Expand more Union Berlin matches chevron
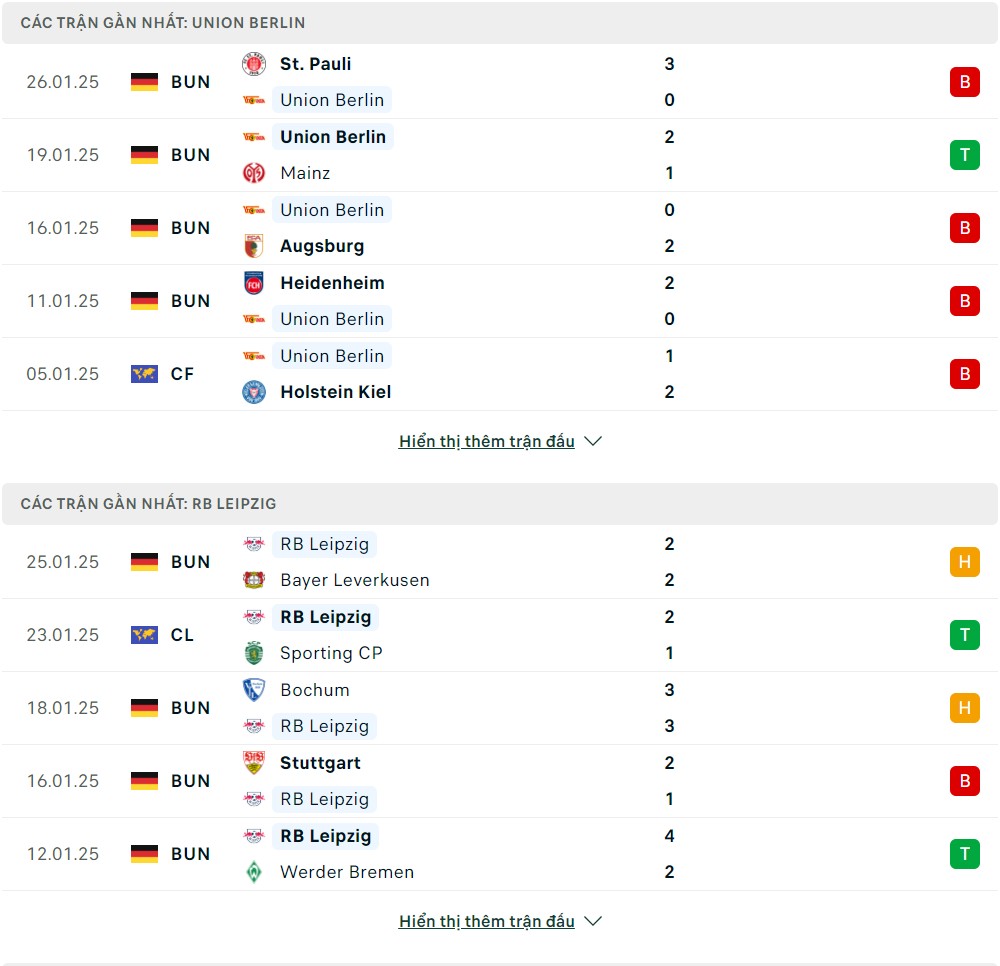 pyautogui.click(x=593, y=441)
